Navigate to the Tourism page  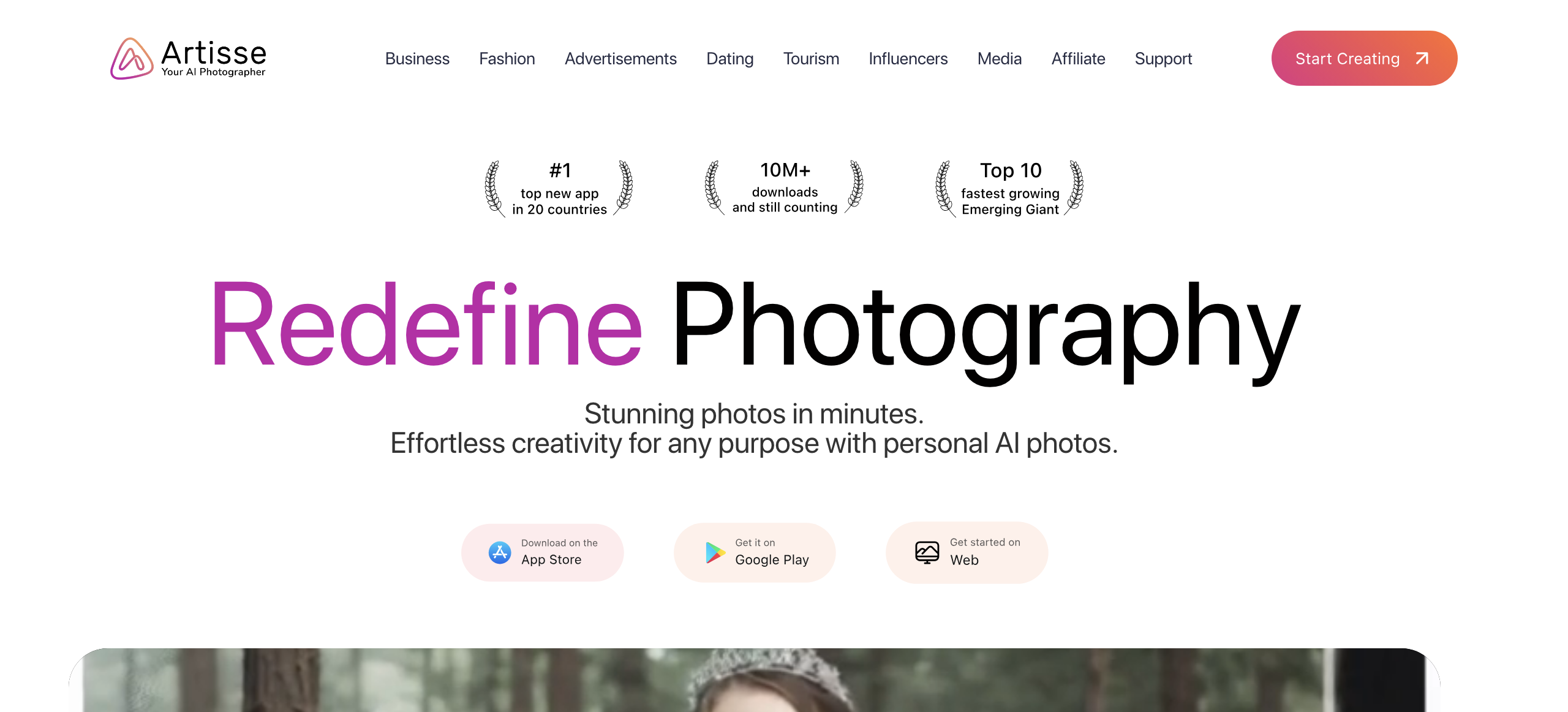[x=811, y=59]
